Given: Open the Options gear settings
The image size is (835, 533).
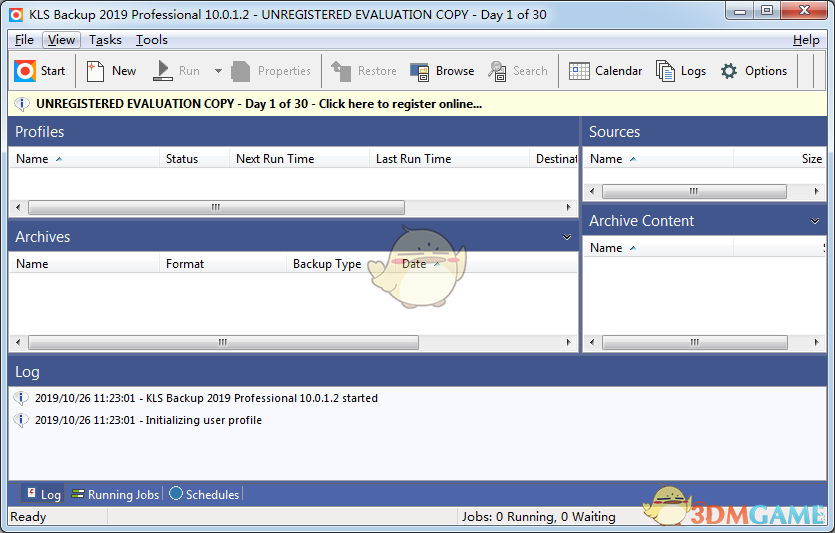Looking at the screenshot, I should (754, 71).
